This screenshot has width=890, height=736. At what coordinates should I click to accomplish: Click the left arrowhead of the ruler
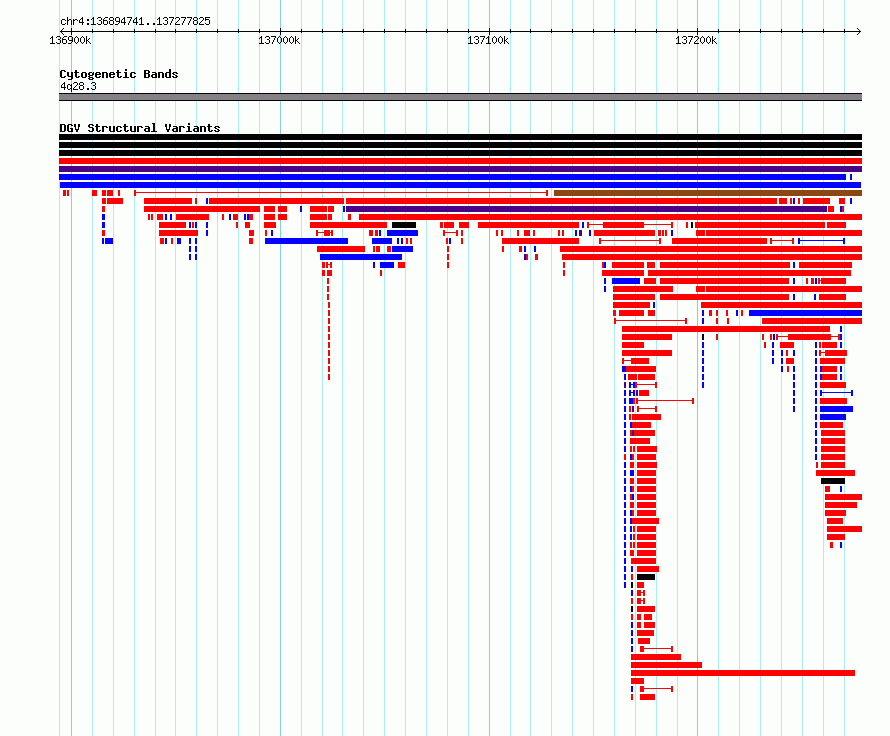(62, 31)
